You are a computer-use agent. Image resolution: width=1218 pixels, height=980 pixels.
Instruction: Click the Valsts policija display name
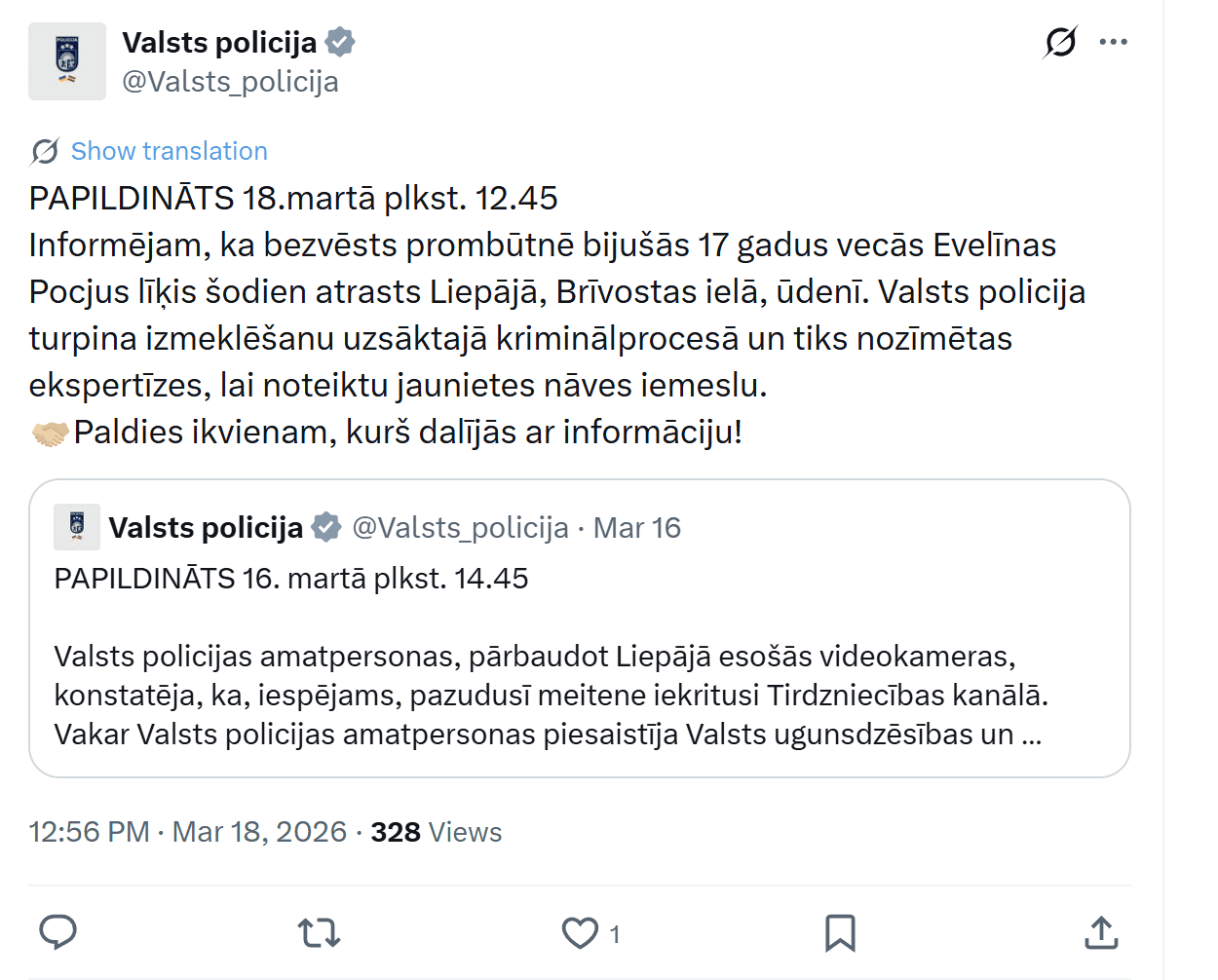219,43
